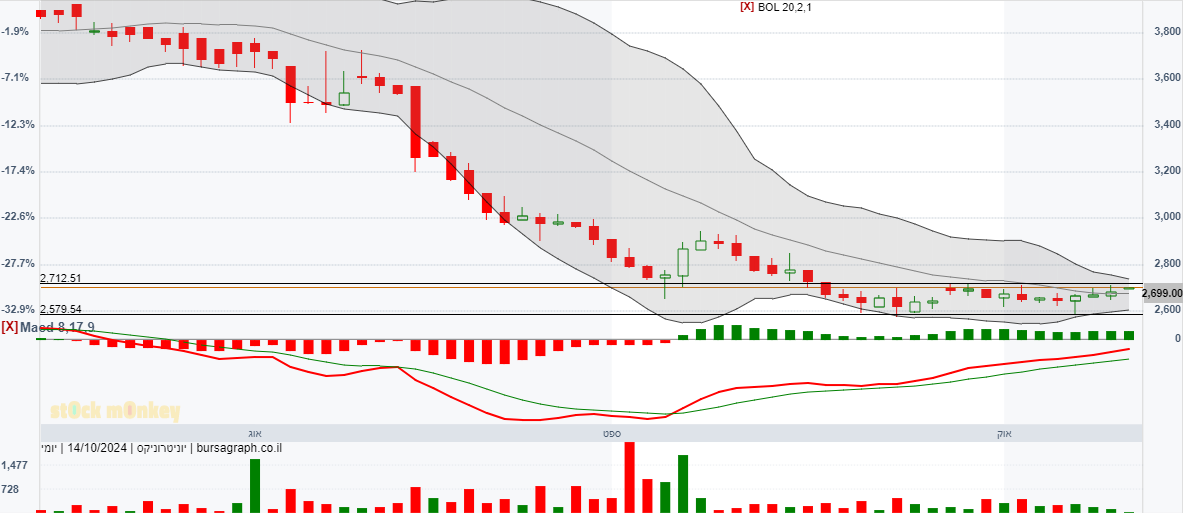Click the -22.6% change label
The height and width of the screenshot is (513, 1183).
tap(17, 217)
